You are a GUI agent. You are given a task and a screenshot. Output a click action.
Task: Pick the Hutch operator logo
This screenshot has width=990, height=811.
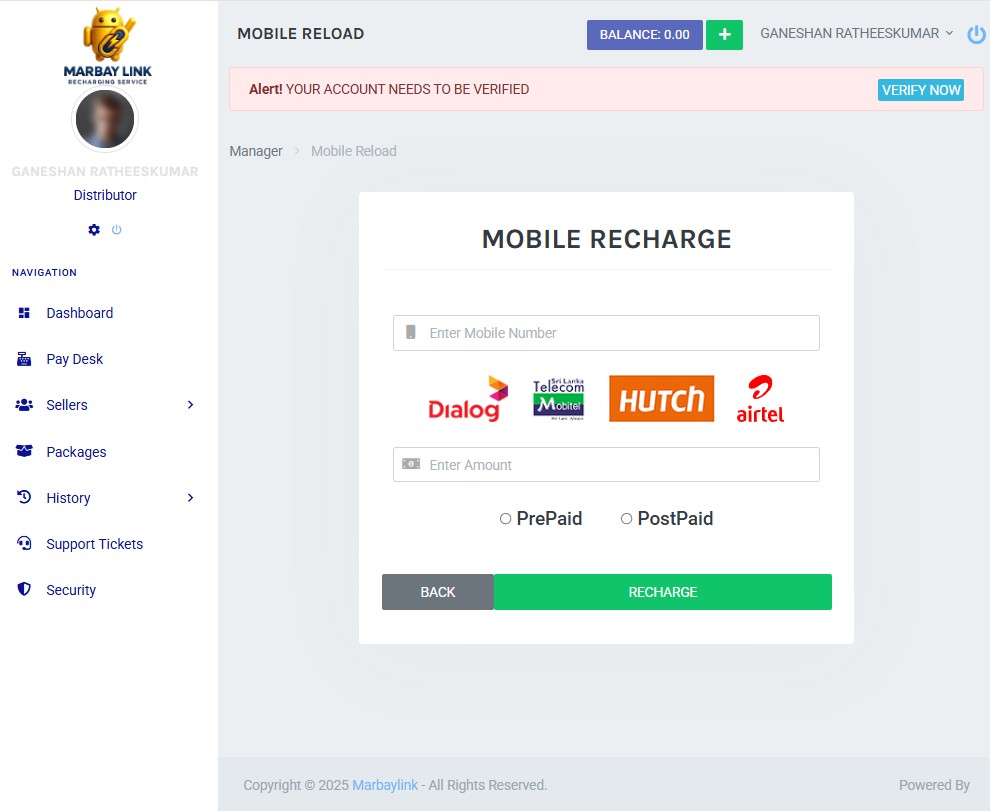[x=661, y=399]
